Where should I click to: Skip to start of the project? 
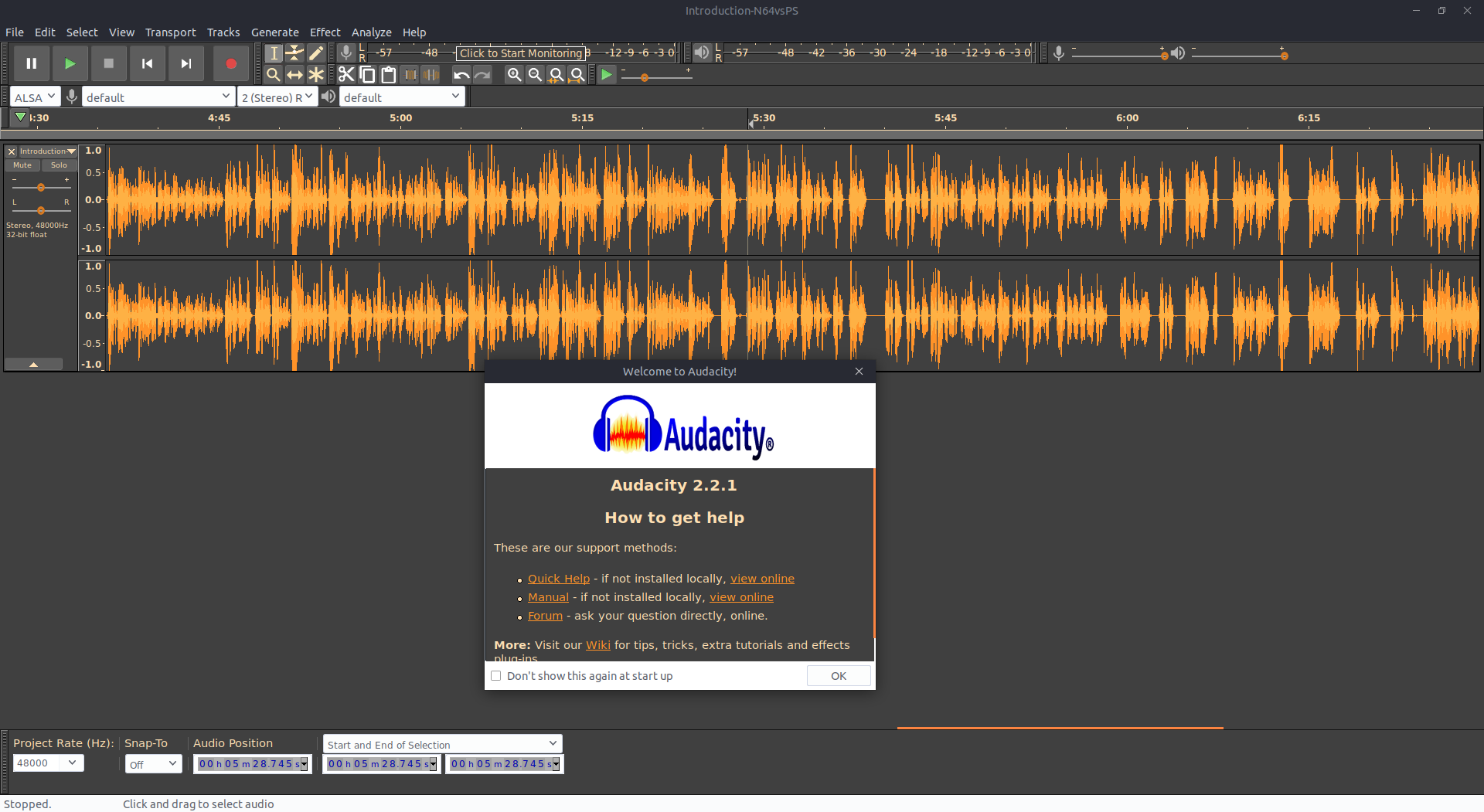point(148,63)
